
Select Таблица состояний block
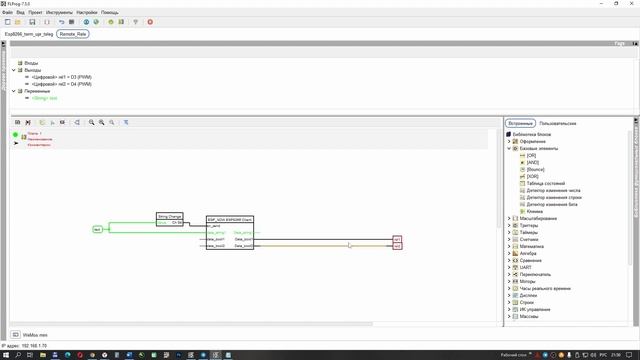pos(546,184)
